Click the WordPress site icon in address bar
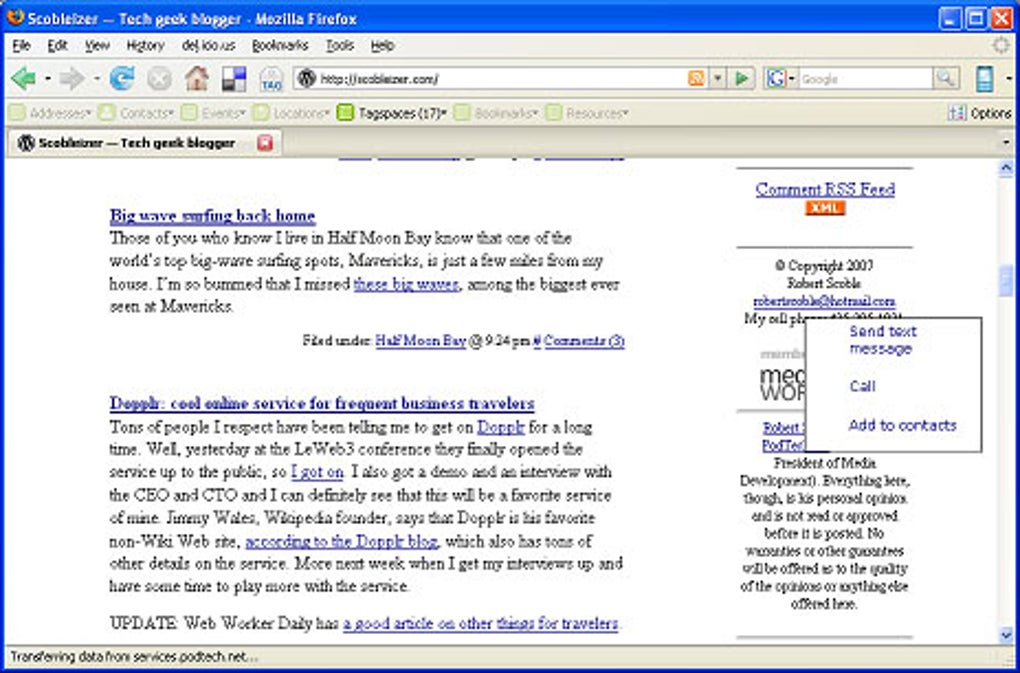This screenshot has height=673, width=1020. pyautogui.click(x=306, y=79)
